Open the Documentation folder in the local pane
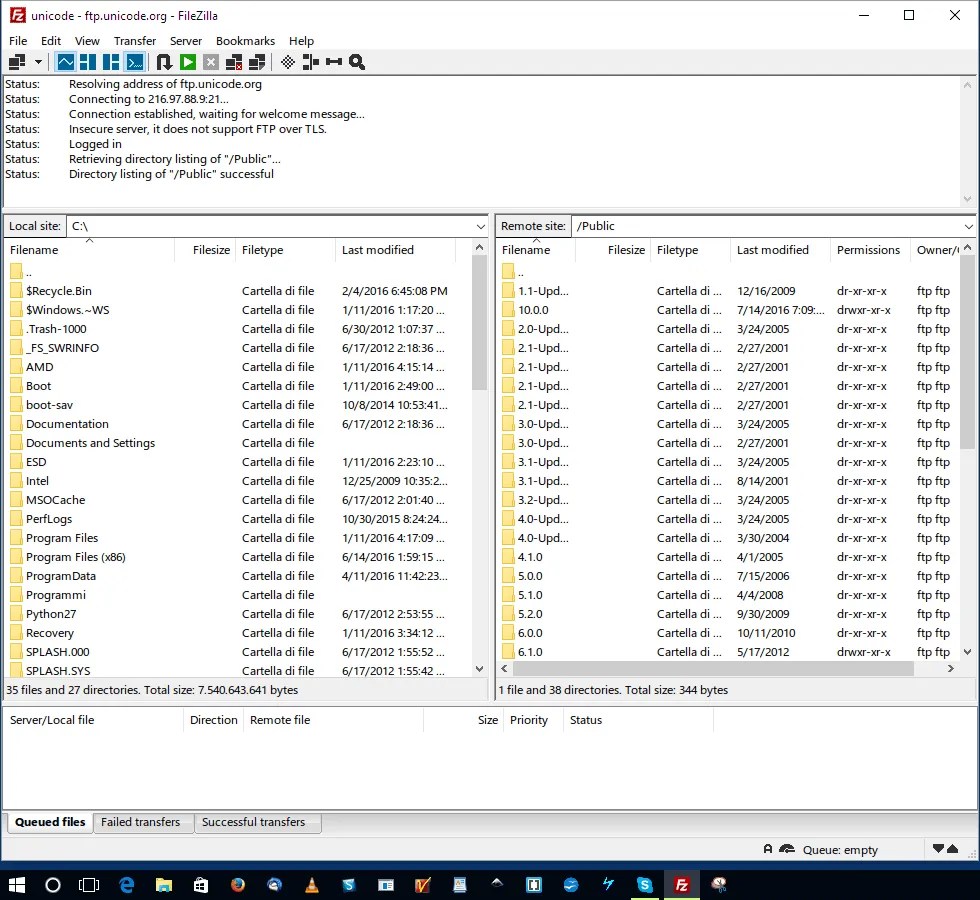This screenshot has width=980, height=900. tap(66, 424)
